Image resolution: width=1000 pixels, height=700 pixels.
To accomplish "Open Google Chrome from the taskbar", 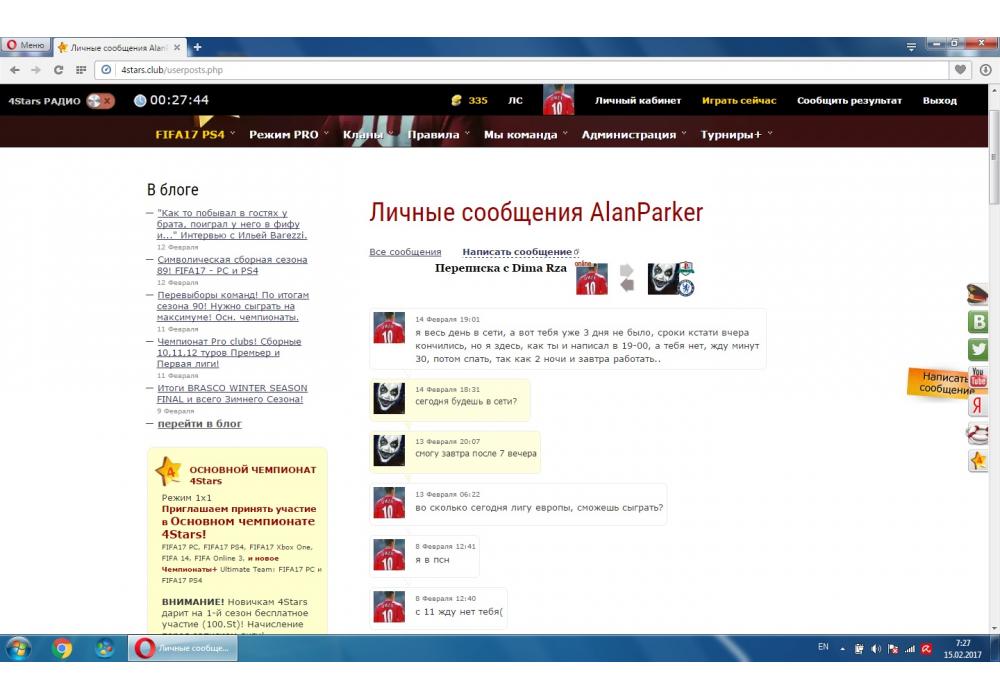I will (62, 648).
